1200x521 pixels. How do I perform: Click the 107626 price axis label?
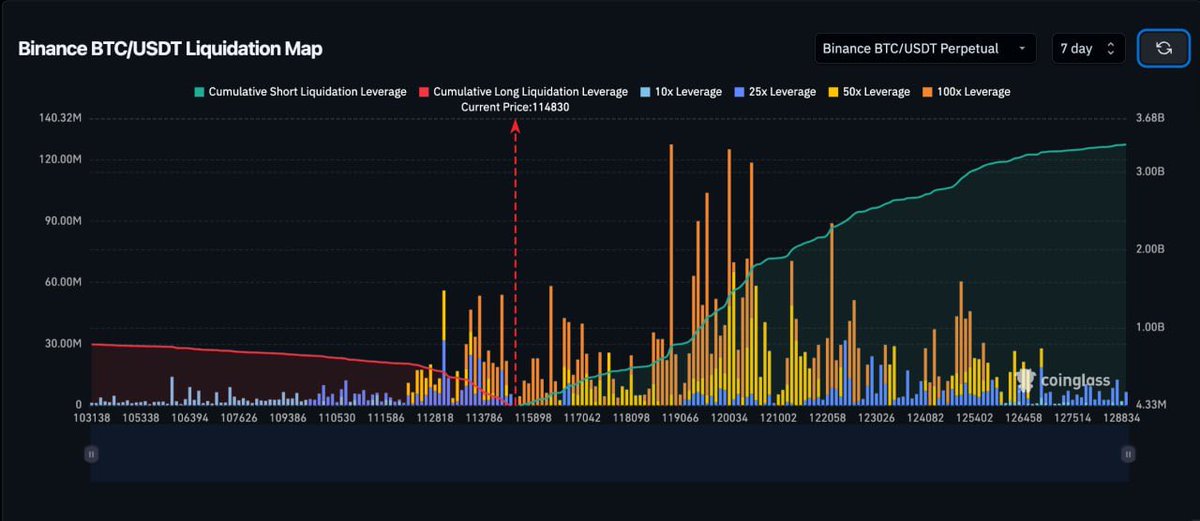[238, 419]
